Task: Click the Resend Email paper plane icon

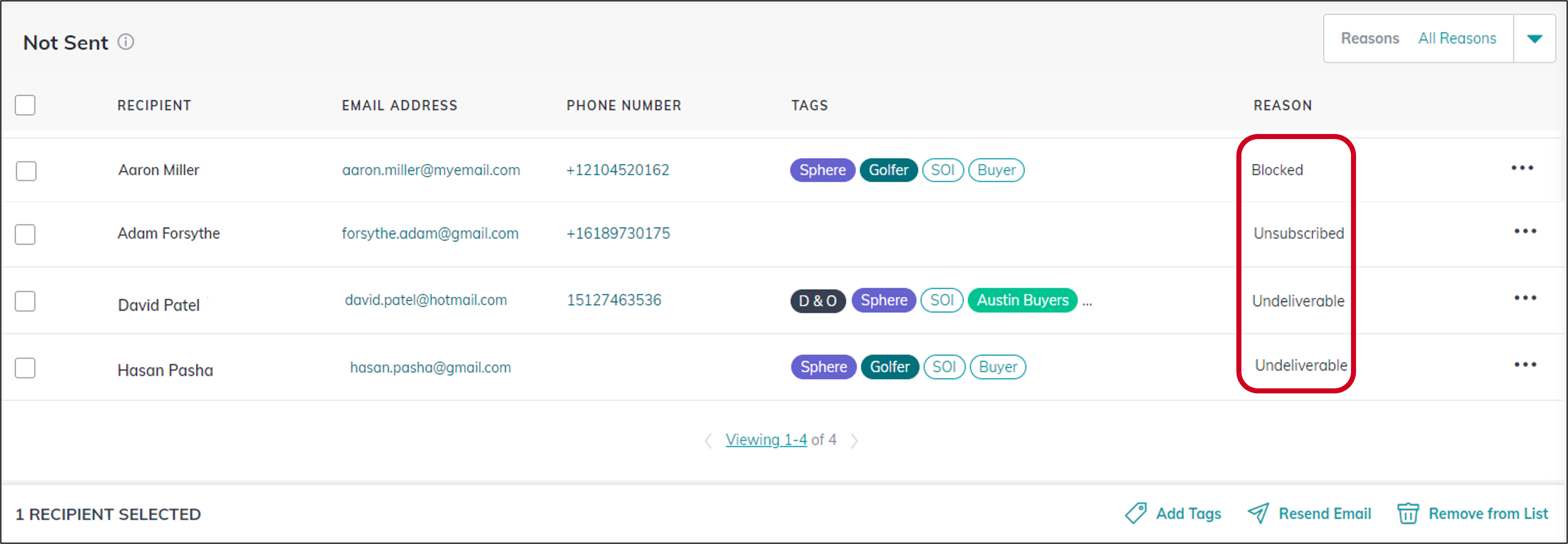Action: pos(1258,514)
